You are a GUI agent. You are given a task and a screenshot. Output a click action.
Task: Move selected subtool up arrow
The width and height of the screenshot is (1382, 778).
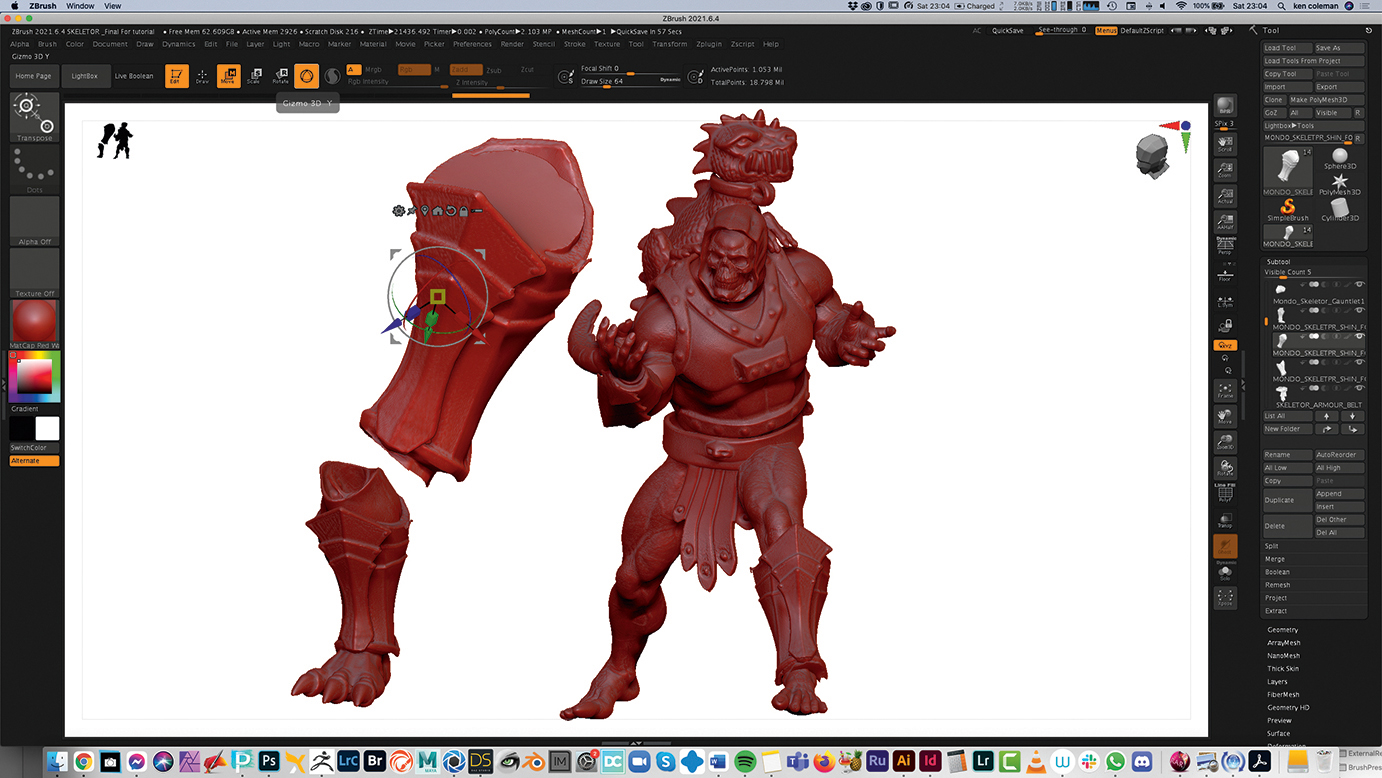tap(1327, 416)
